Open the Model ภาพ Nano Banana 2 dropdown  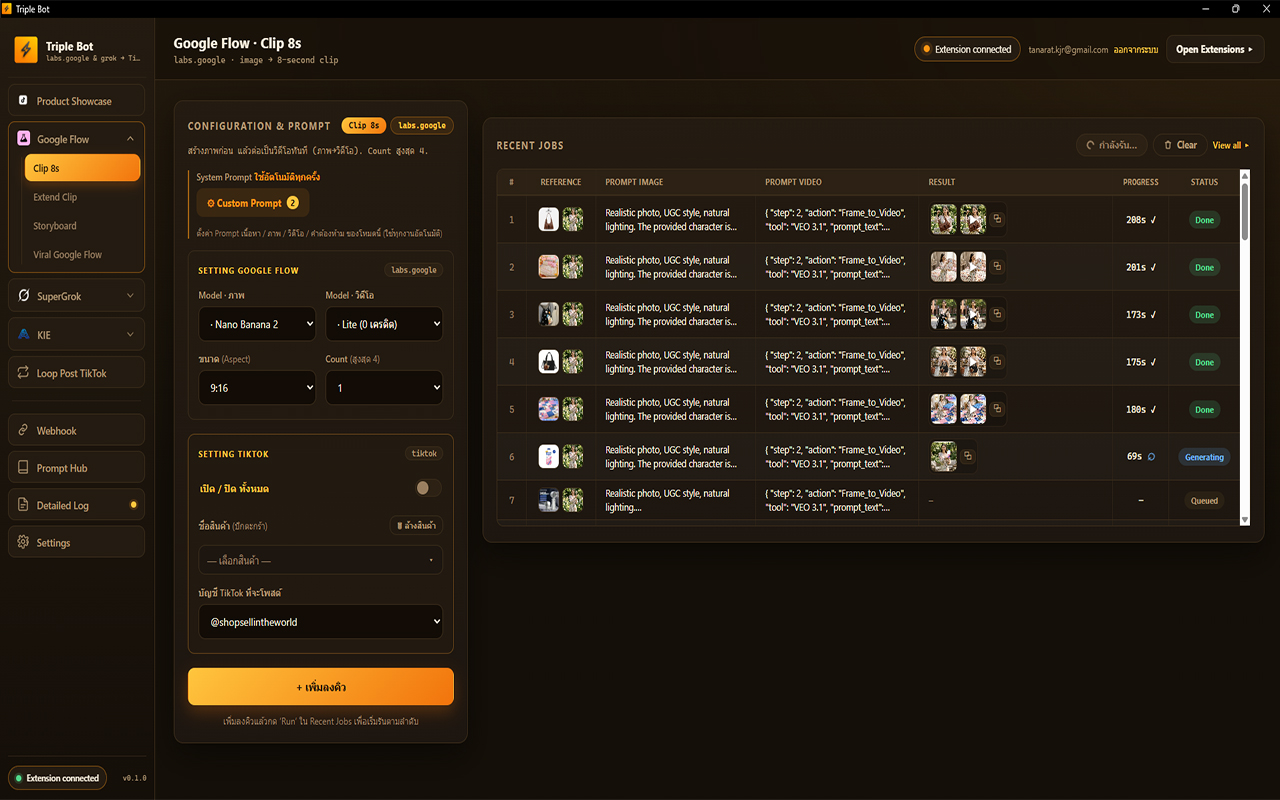click(257, 324)
